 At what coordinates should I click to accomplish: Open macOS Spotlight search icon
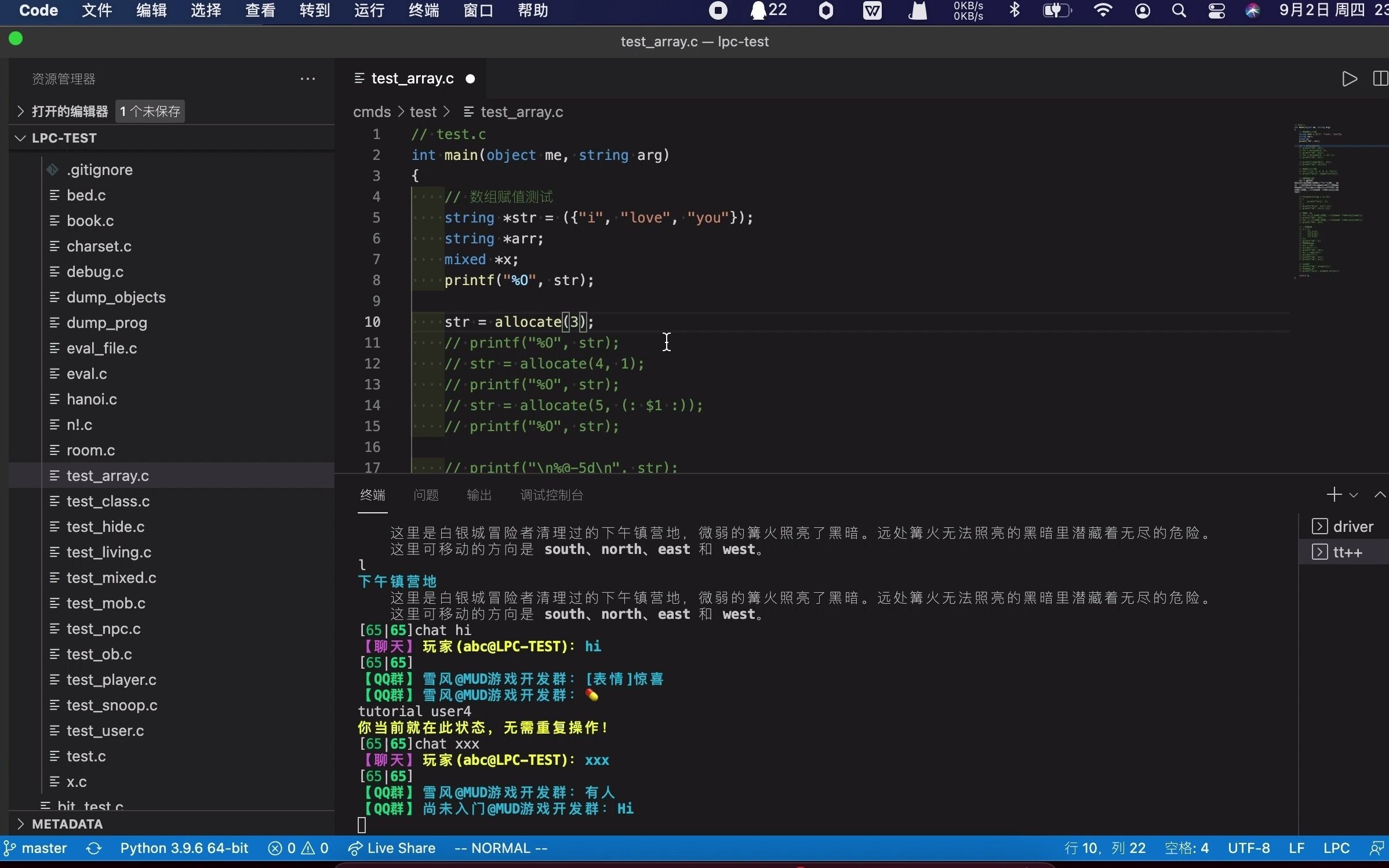pos(1179,10)
